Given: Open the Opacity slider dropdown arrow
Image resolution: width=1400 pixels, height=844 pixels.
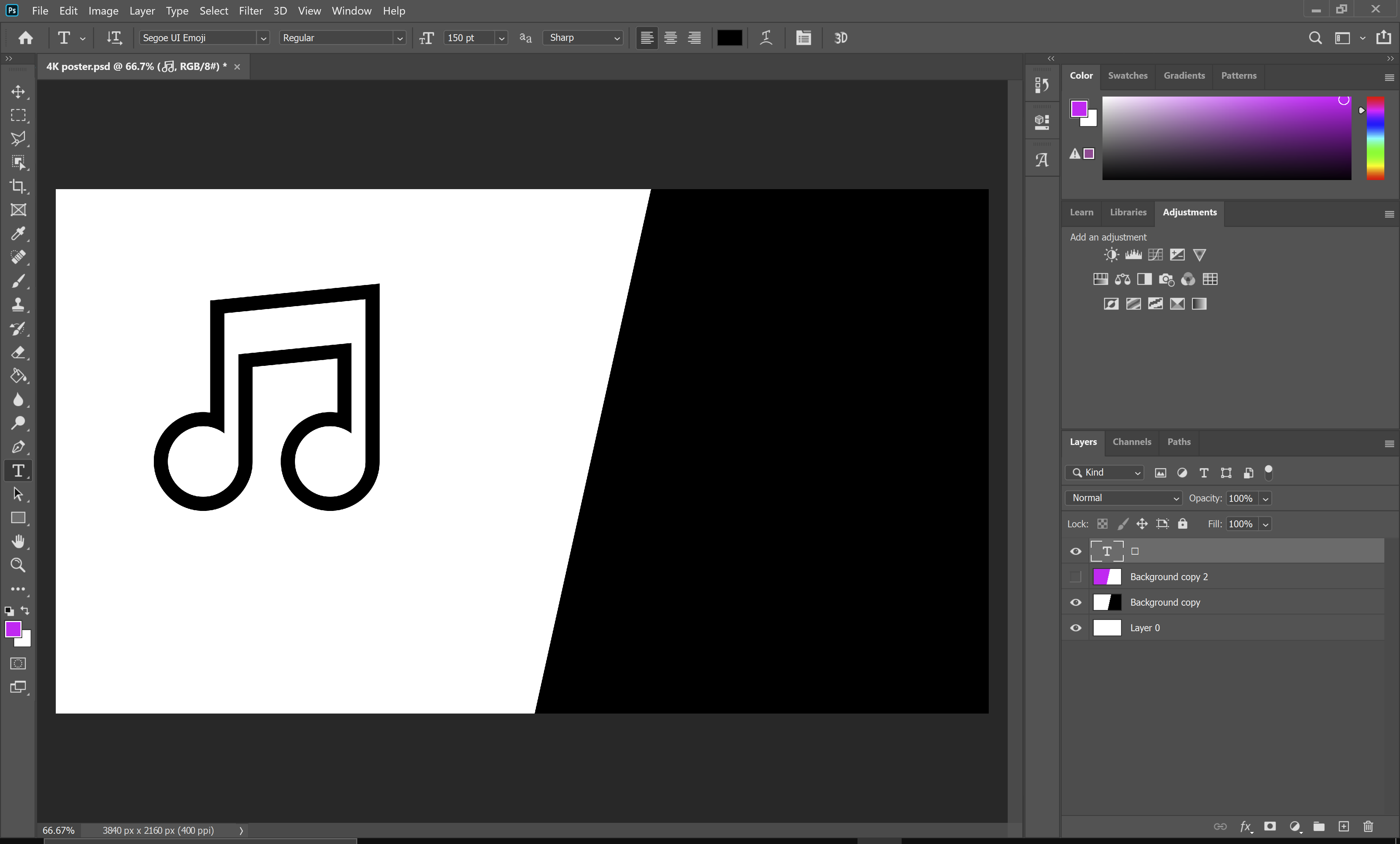Looking at the screenshot, I should point(1265,499).
